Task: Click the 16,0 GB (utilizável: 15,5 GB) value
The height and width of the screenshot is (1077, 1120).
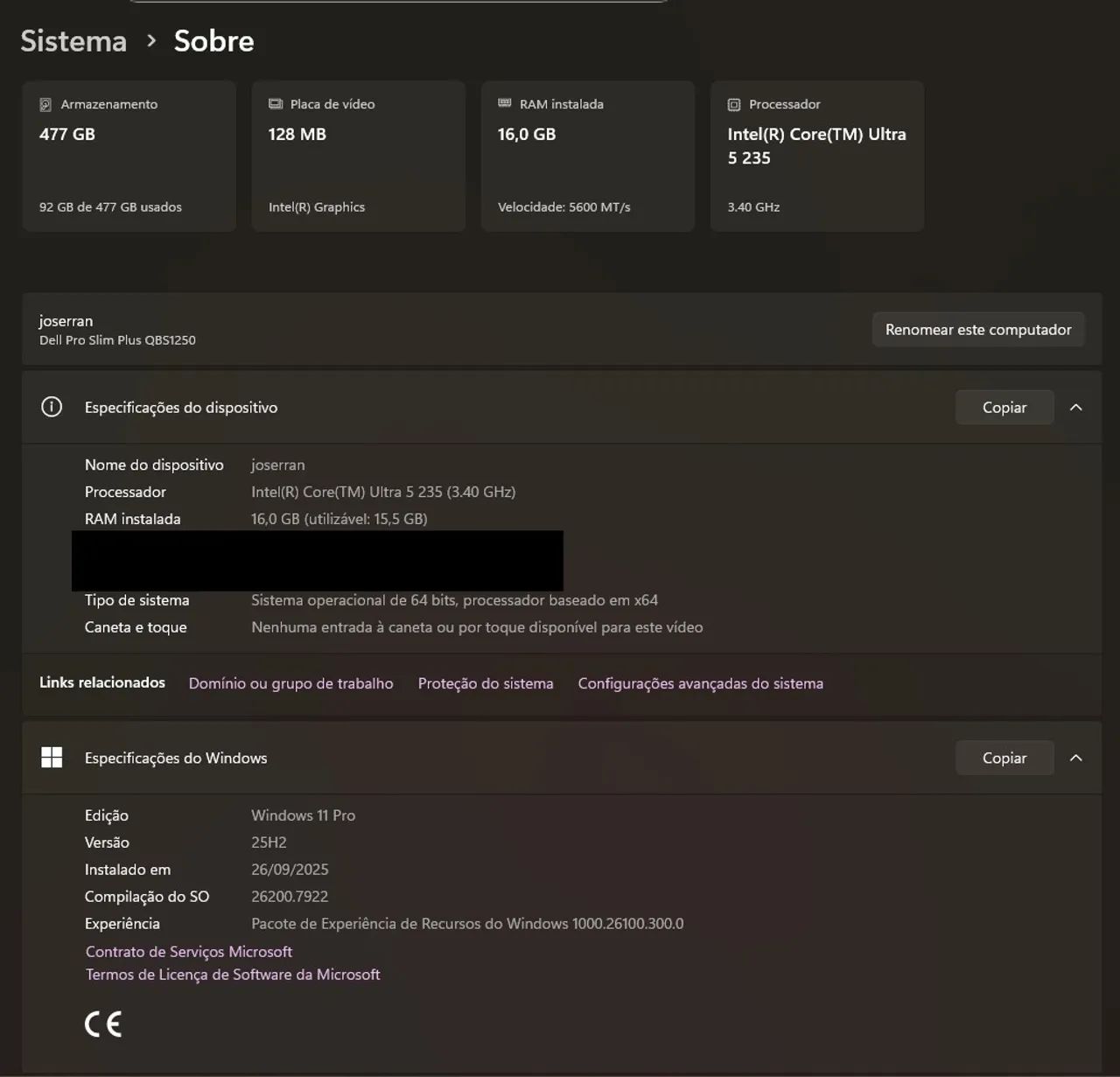Action: coord(339,519)
